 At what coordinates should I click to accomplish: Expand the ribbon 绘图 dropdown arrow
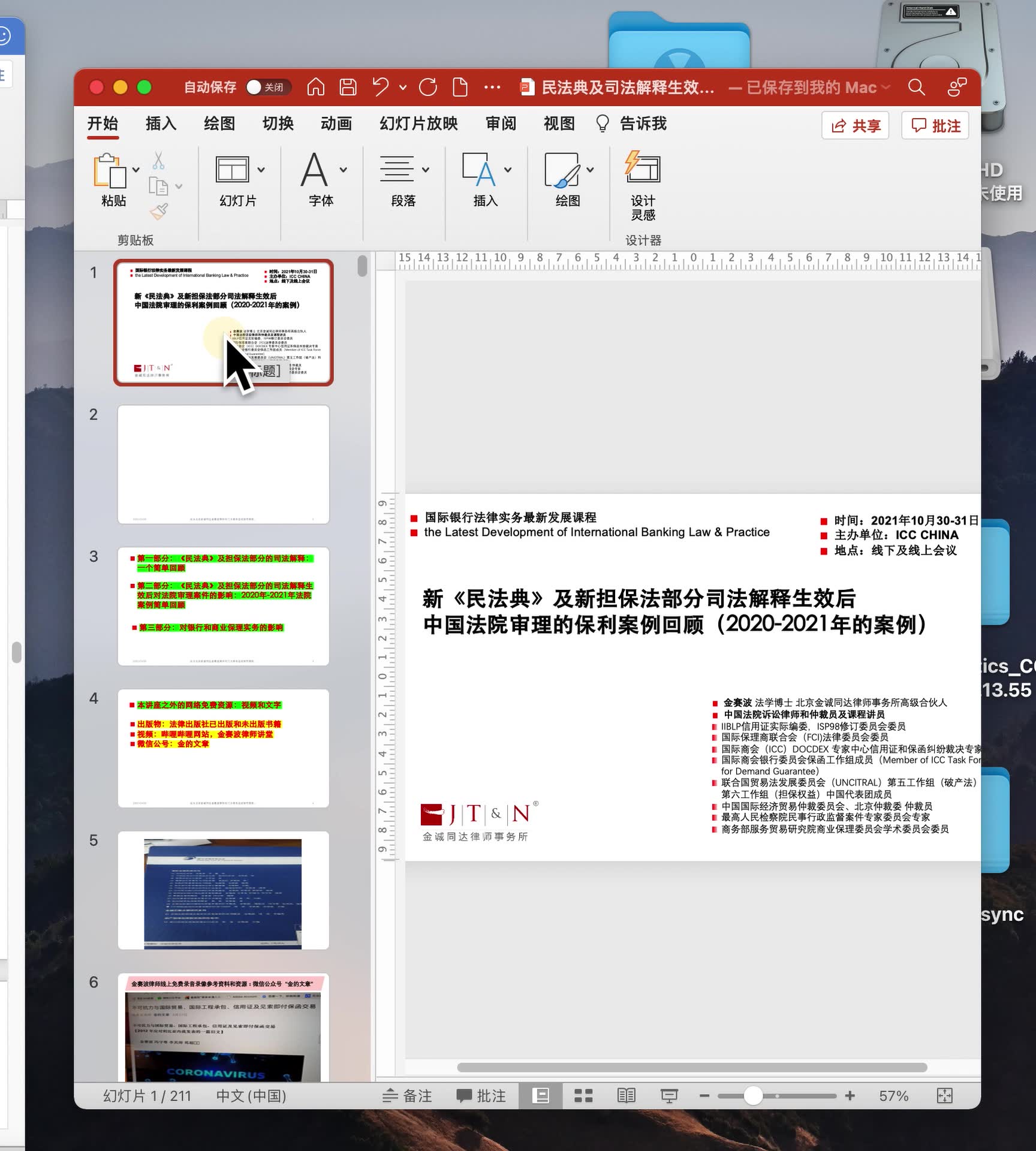[x=591, y=170]
